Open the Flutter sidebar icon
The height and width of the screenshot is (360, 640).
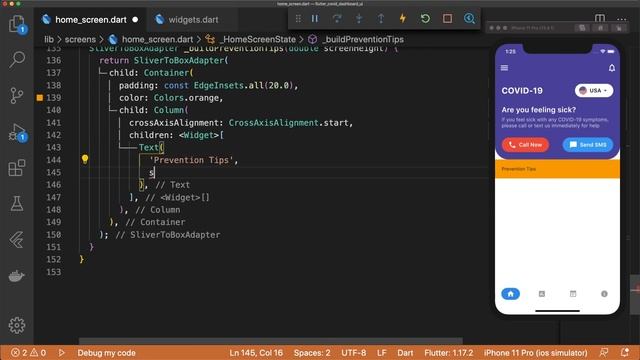click(17, 240)
